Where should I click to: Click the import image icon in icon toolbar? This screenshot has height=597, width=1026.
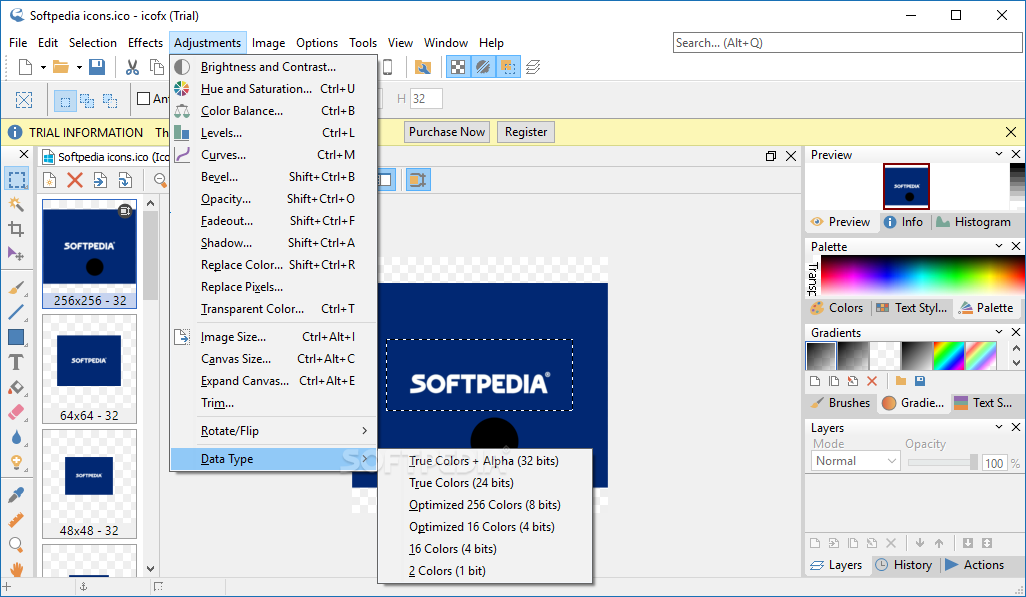coord(100,180)
